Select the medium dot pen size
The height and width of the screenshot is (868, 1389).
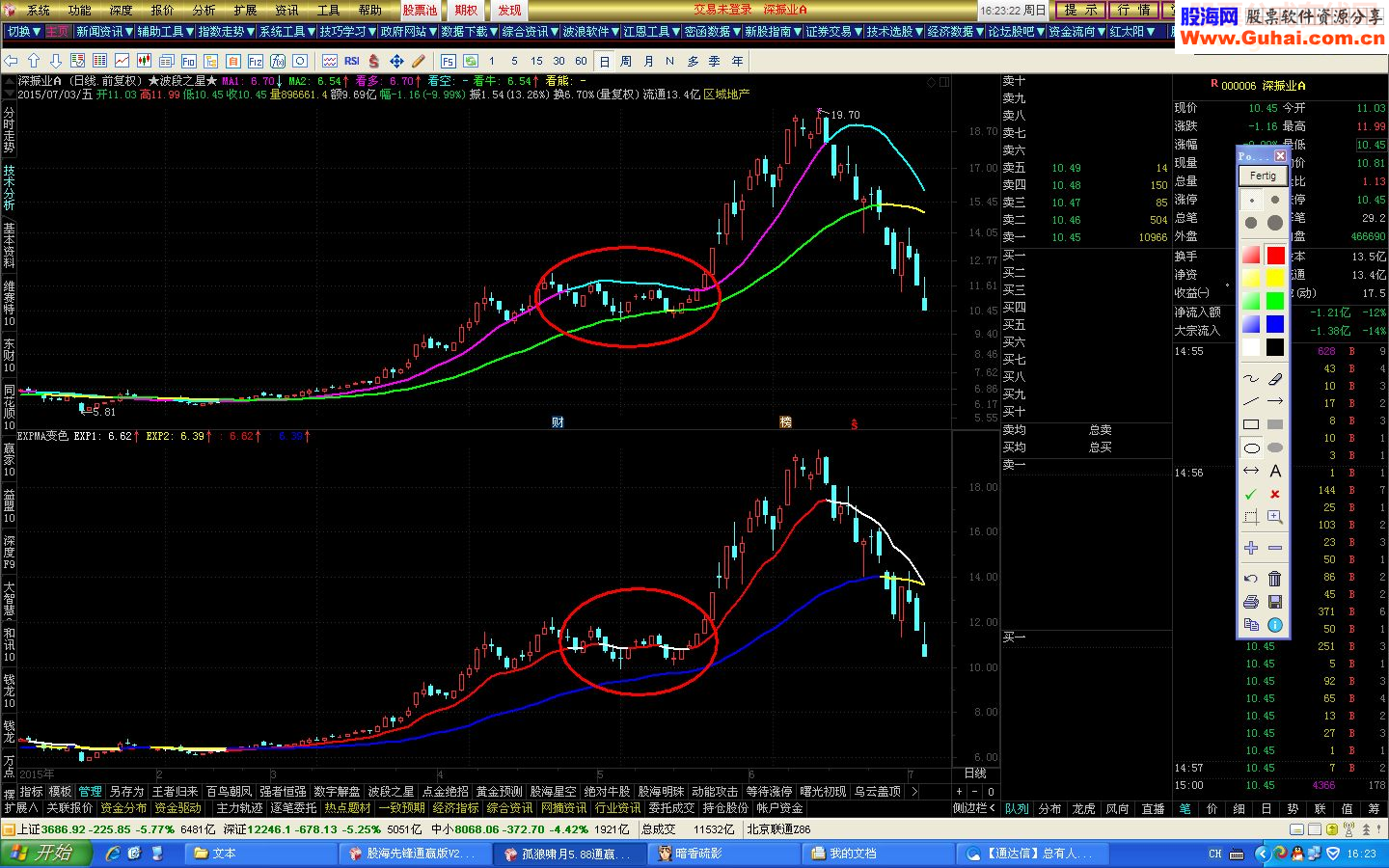(1251, 223)
